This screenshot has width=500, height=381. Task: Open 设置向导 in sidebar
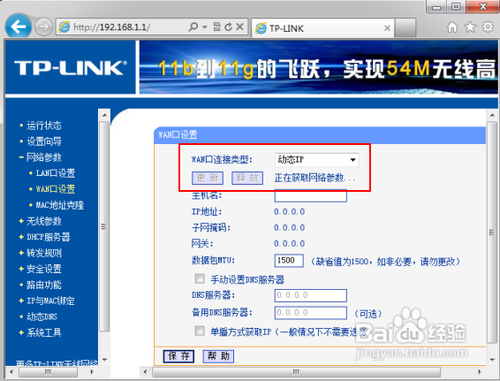coord(44,141)
